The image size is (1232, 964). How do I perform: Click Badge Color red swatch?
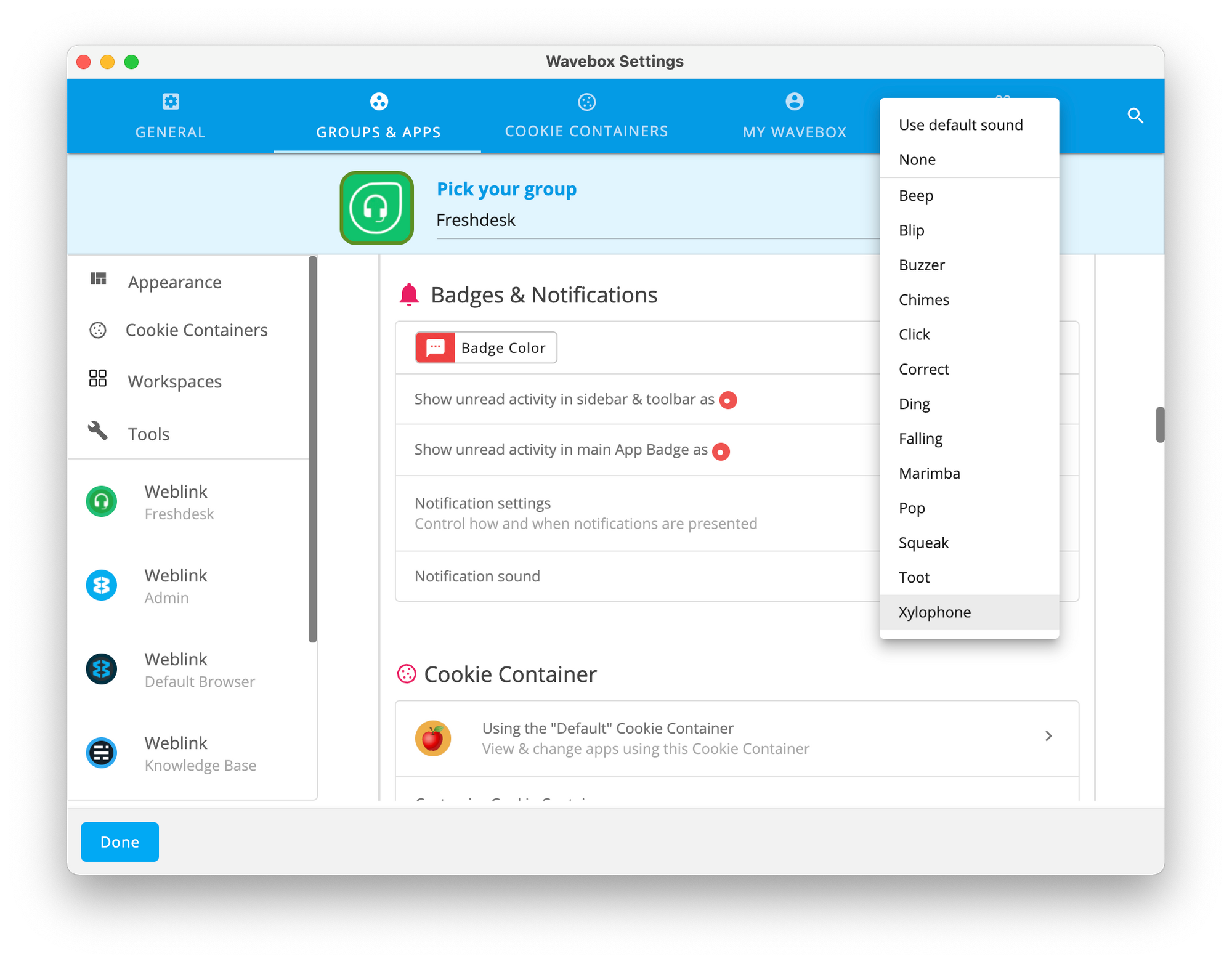pyautogui.click(x=434, y=347)
